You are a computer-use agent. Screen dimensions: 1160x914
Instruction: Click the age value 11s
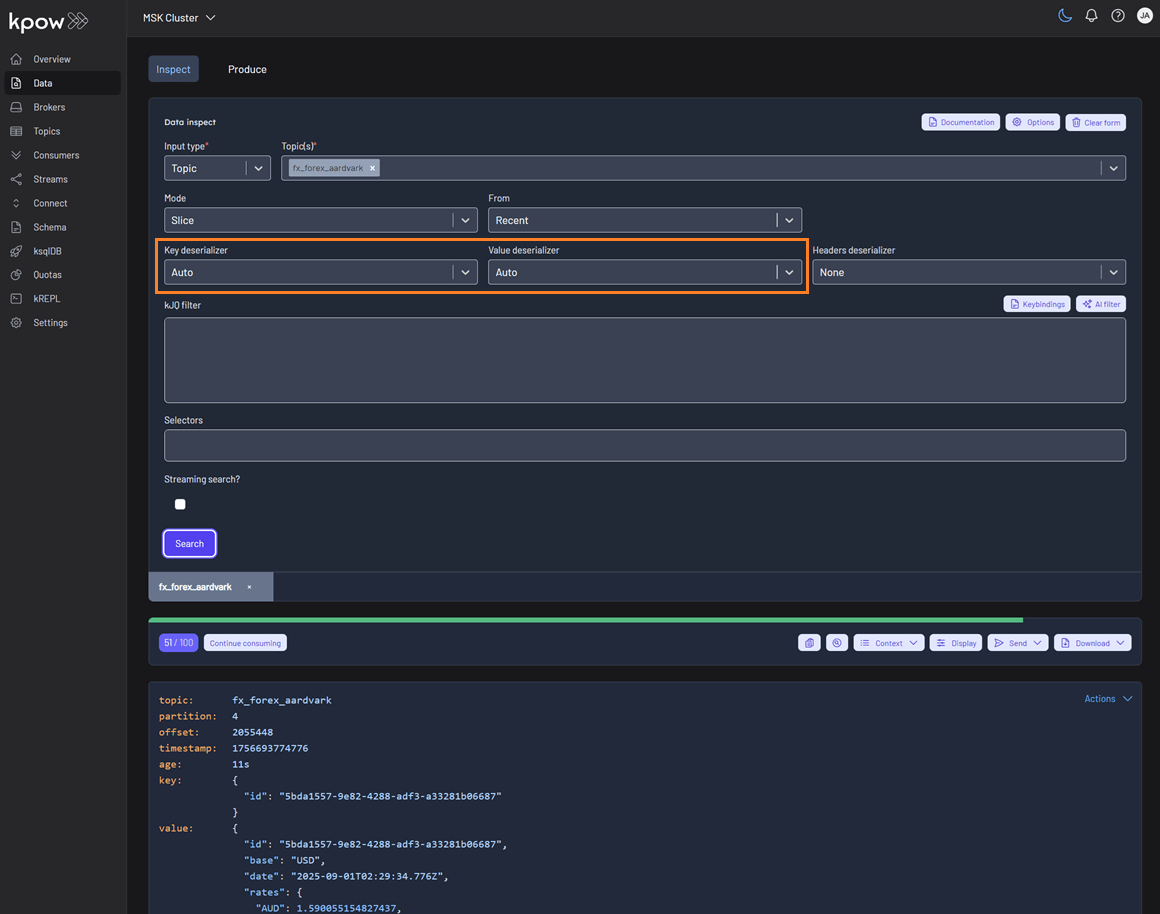tap(240, 765)
